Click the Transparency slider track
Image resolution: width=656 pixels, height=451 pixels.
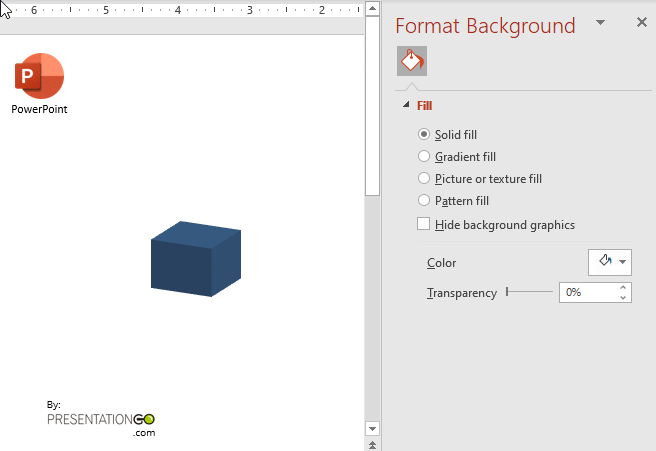[529, 292]
